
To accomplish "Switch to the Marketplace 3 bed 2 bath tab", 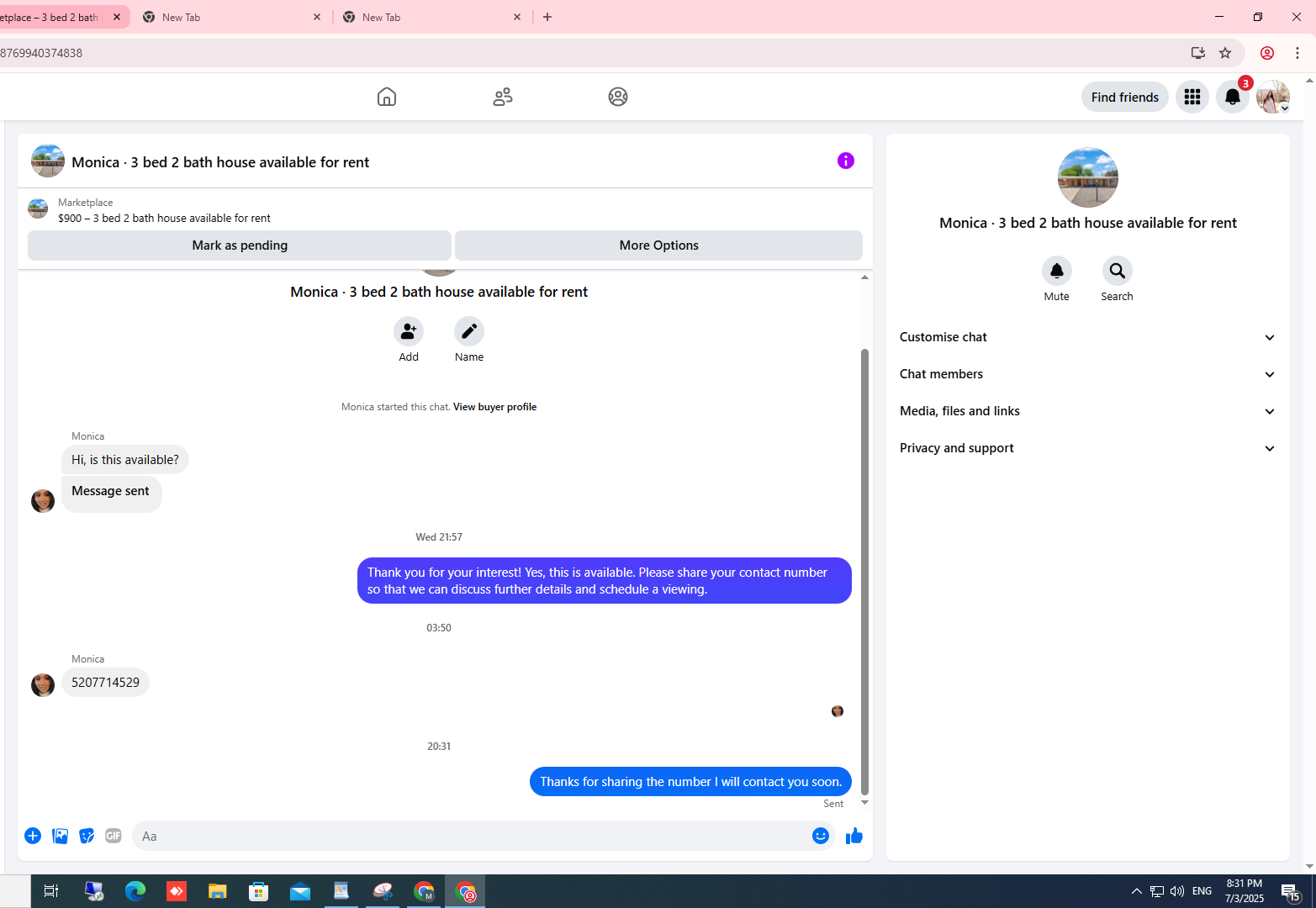I will (50, 17).
